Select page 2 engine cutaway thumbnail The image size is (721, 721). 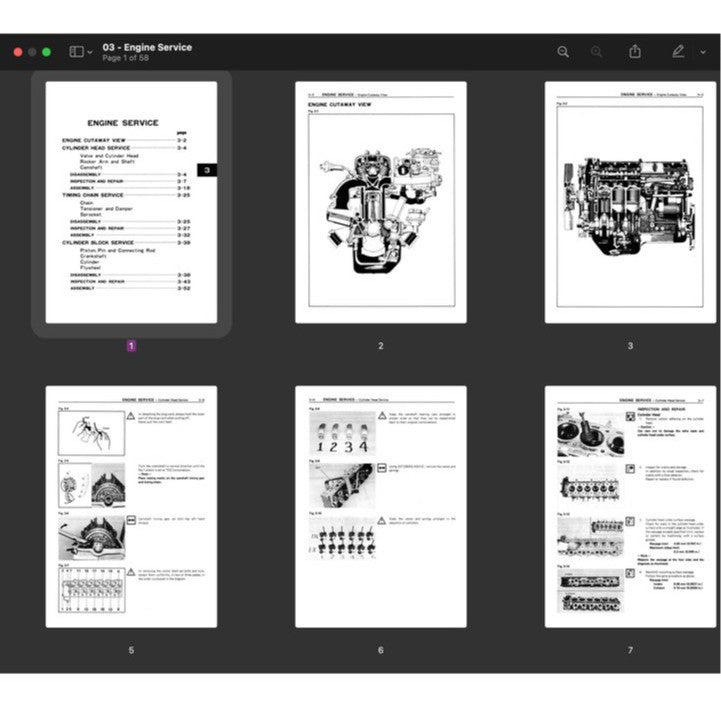[x=380, y=203]
